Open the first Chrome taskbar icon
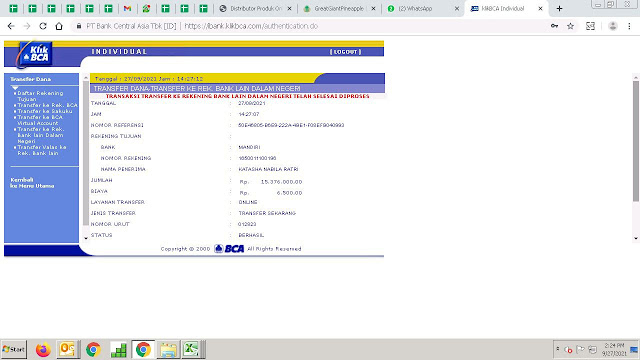The image size is (640, 360). click(x=93, y=350)
